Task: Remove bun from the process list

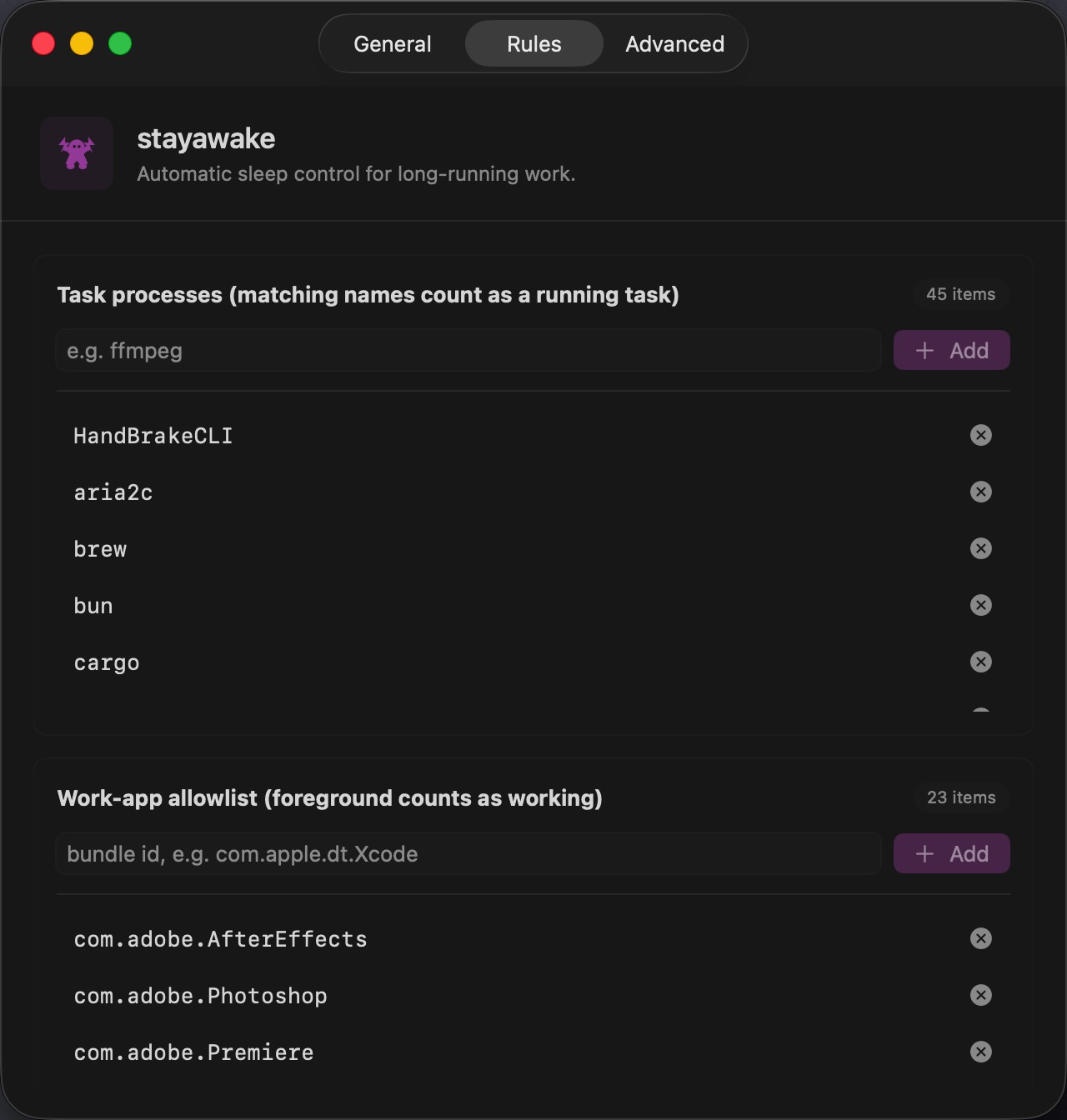Action: [x=981, y=605]
